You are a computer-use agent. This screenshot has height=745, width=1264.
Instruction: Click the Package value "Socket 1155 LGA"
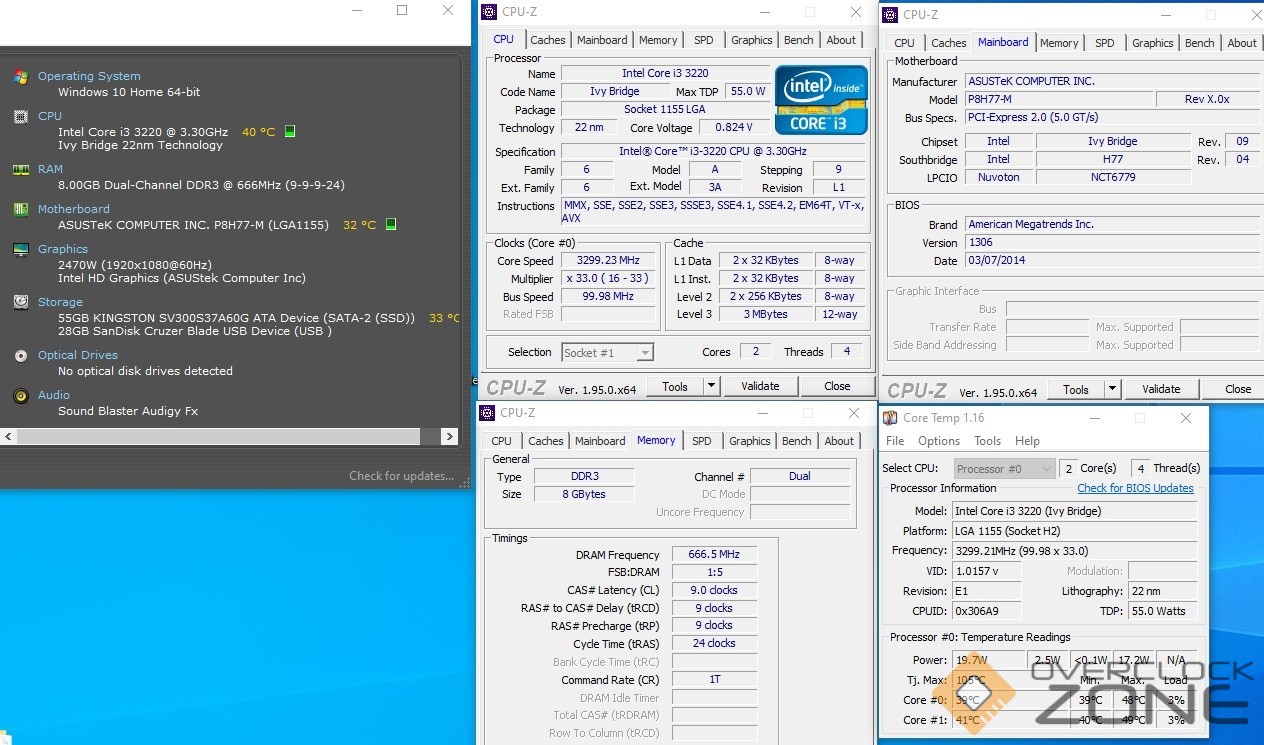665,109
